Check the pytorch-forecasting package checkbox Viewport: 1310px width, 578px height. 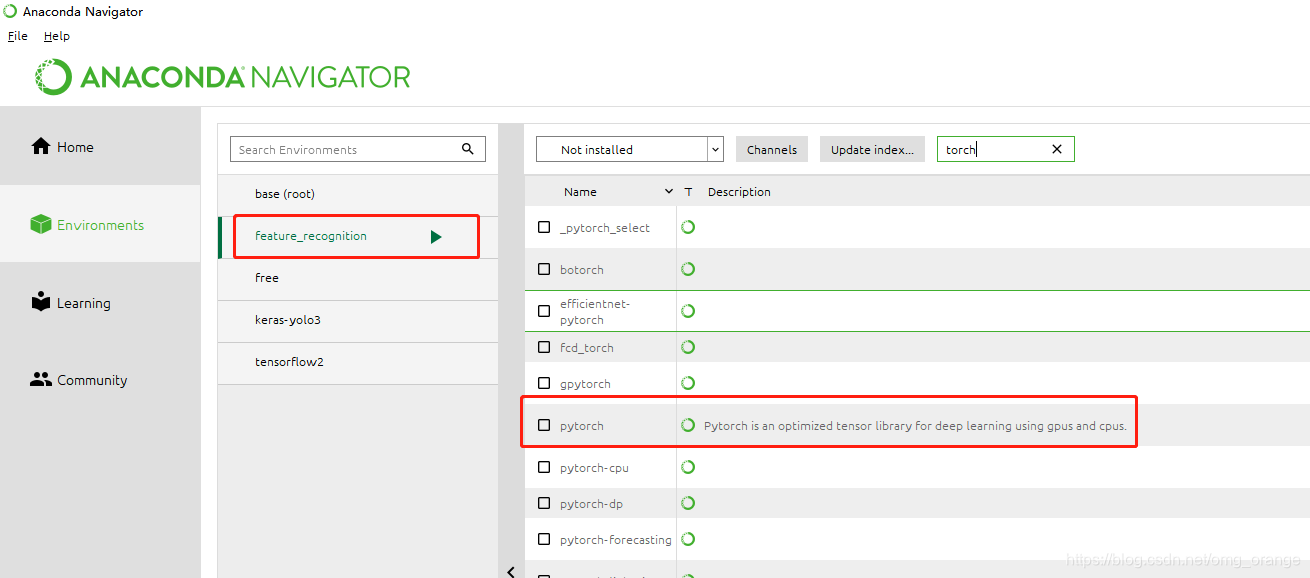pyautogui.click(x=544, y=539)
